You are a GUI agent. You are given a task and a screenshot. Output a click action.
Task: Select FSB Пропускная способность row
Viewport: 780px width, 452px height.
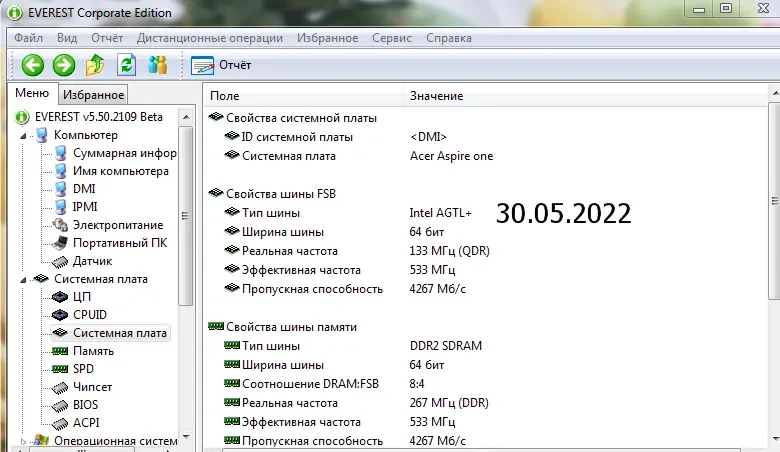(x=312, y=289)
